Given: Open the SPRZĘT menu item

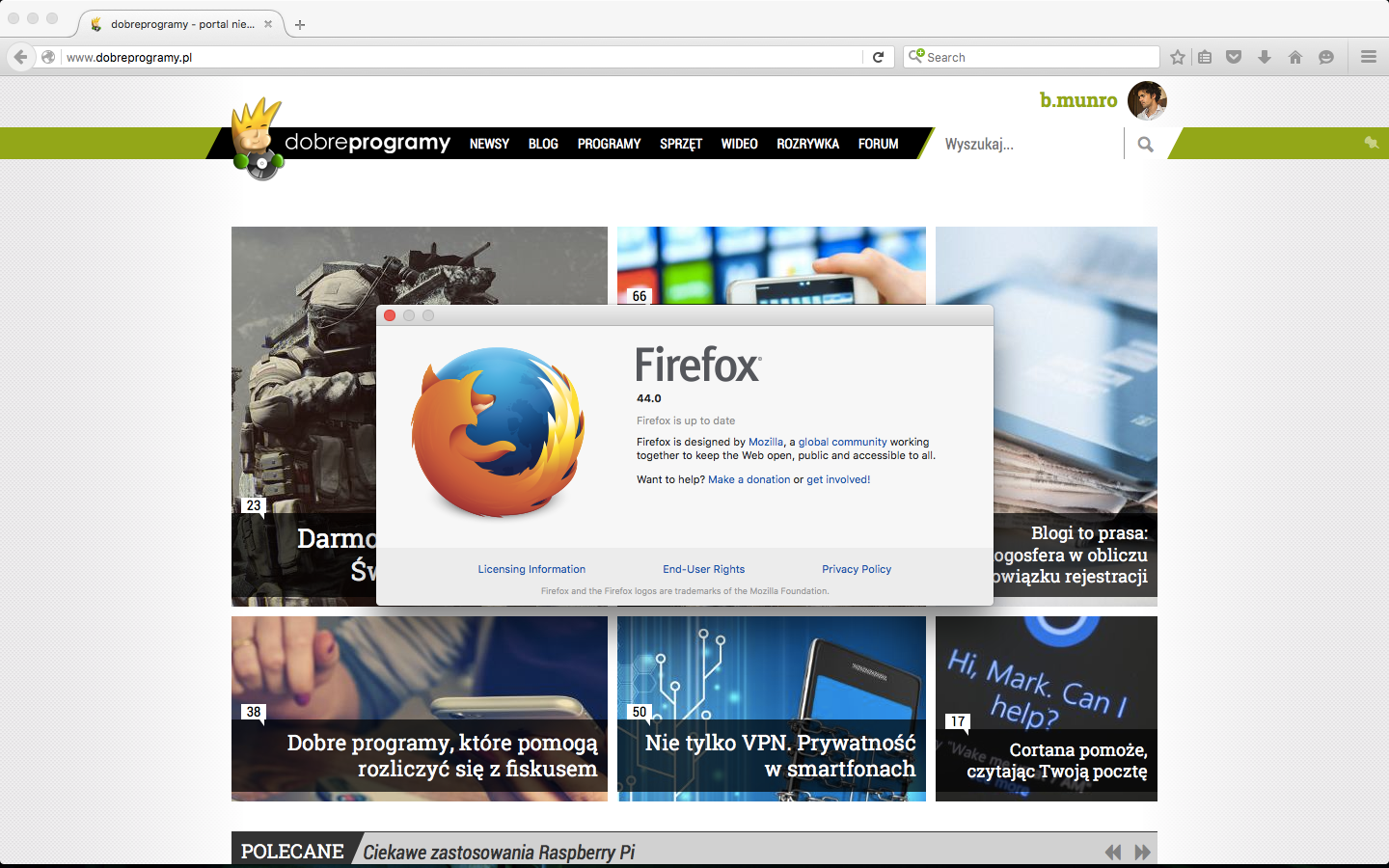Looking at the screenshot, I should click(681, 144).
